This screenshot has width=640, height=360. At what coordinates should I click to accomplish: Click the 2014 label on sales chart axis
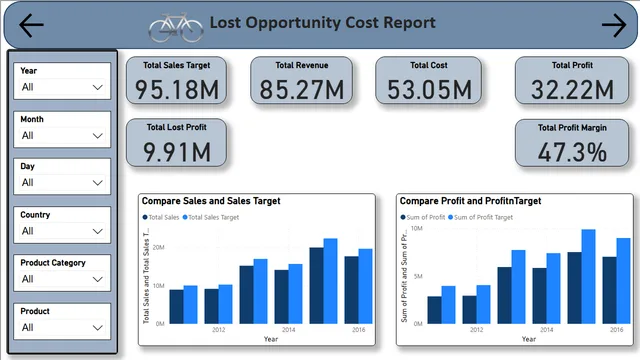289,330
